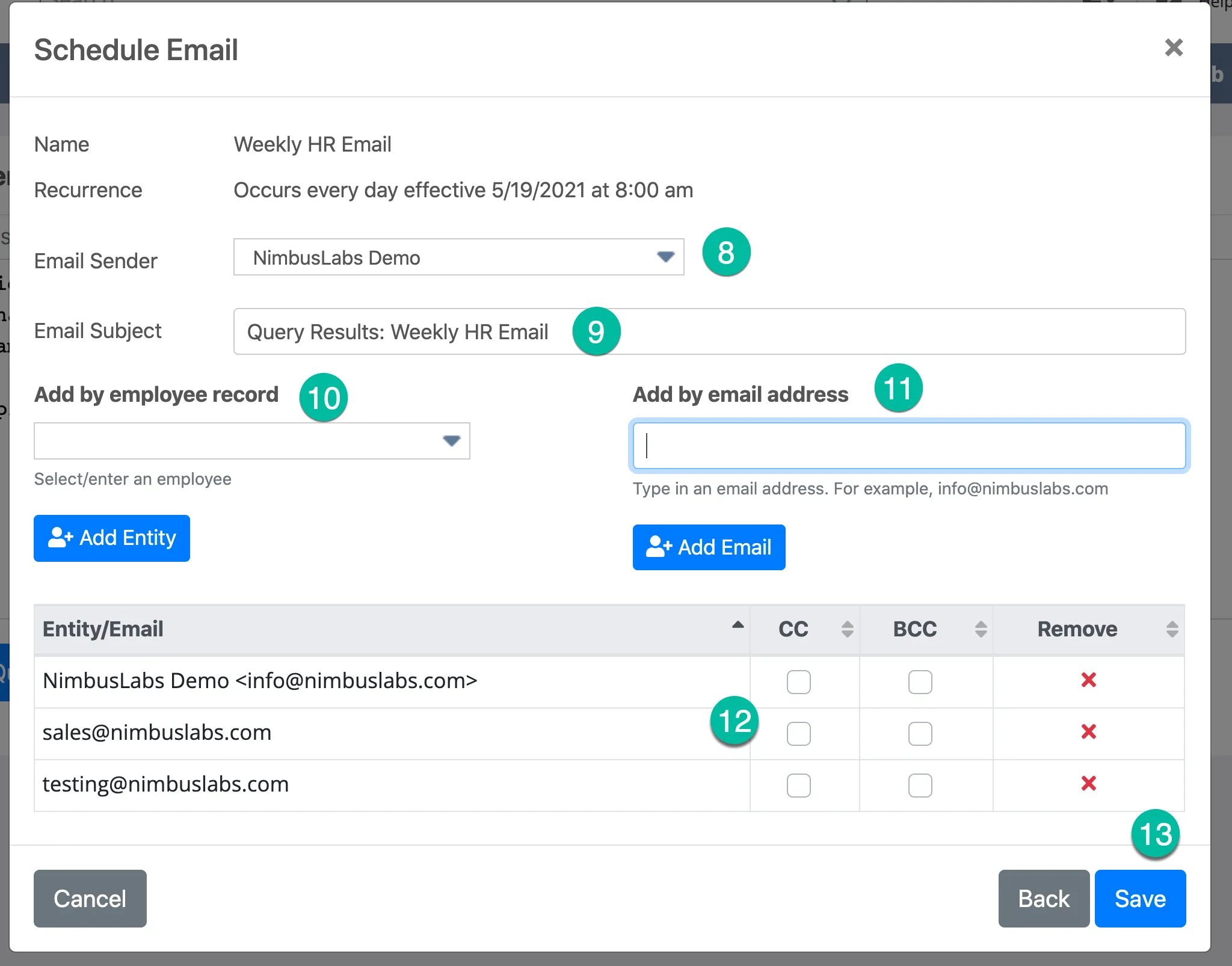Remove NimbusLabs Demo recipient with red X
The height and width of the screenshot is (966, 1232).
1089,680
